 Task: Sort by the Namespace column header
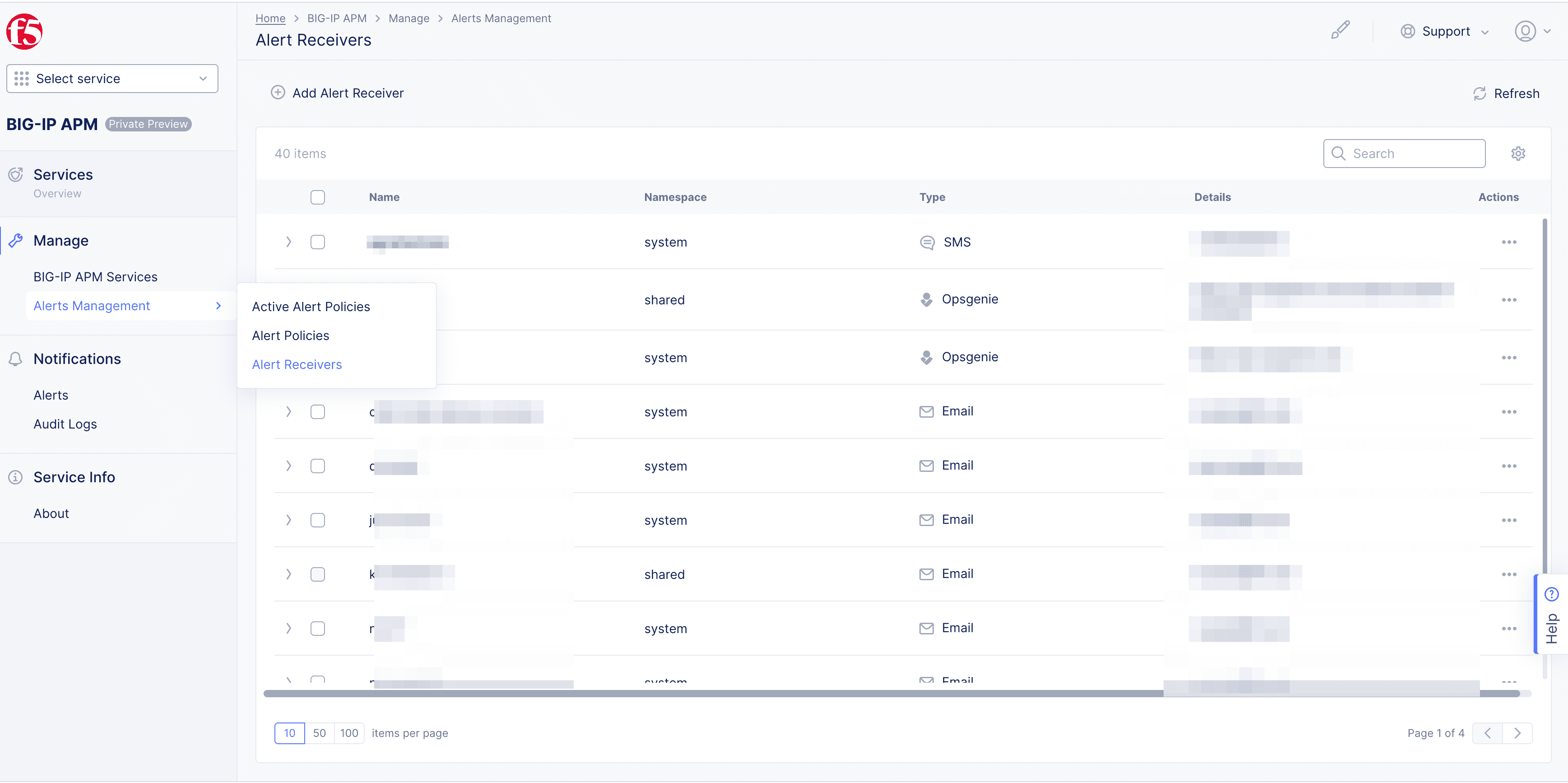[675, 197]
